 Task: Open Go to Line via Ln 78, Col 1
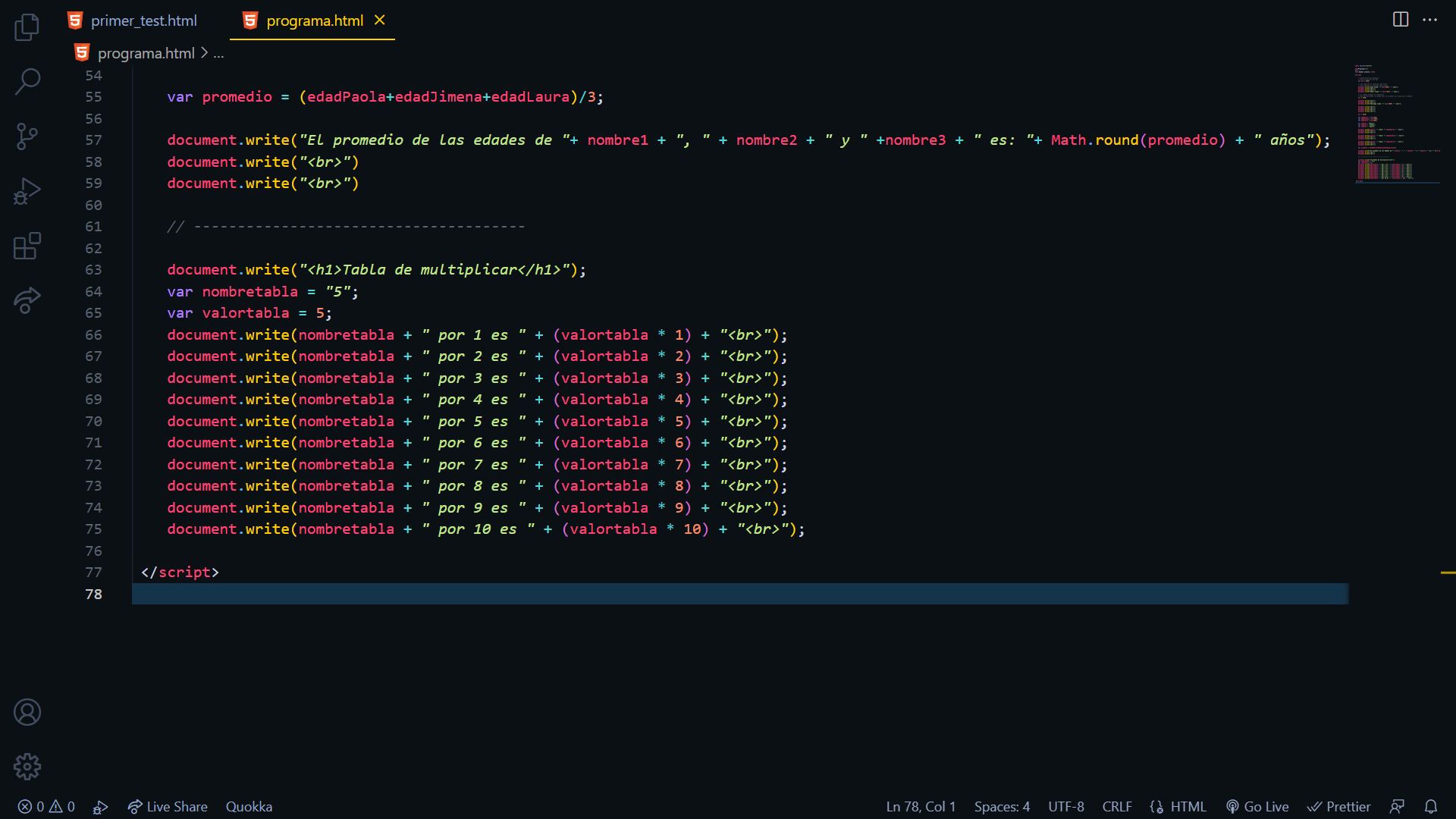(x=921, y=807)
